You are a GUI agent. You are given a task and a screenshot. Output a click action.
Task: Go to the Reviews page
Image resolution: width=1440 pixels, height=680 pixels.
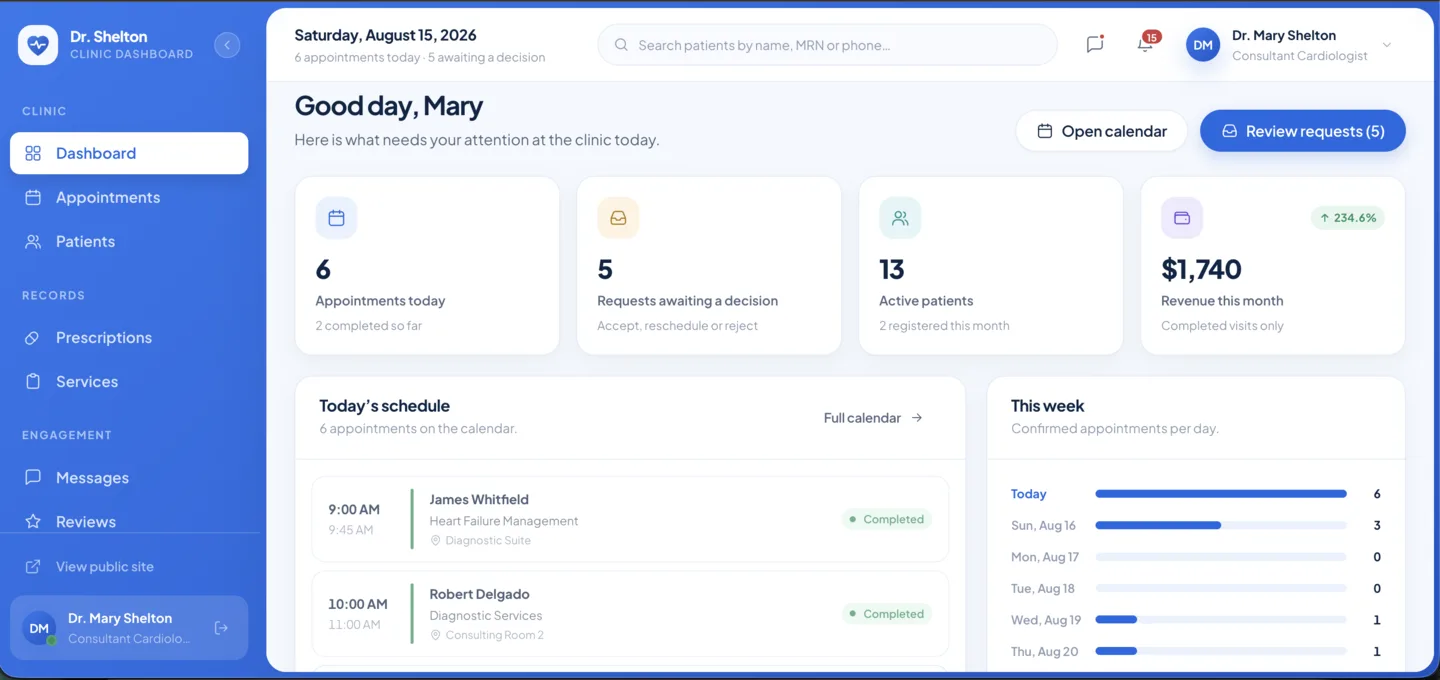click(x=129, y=521)
